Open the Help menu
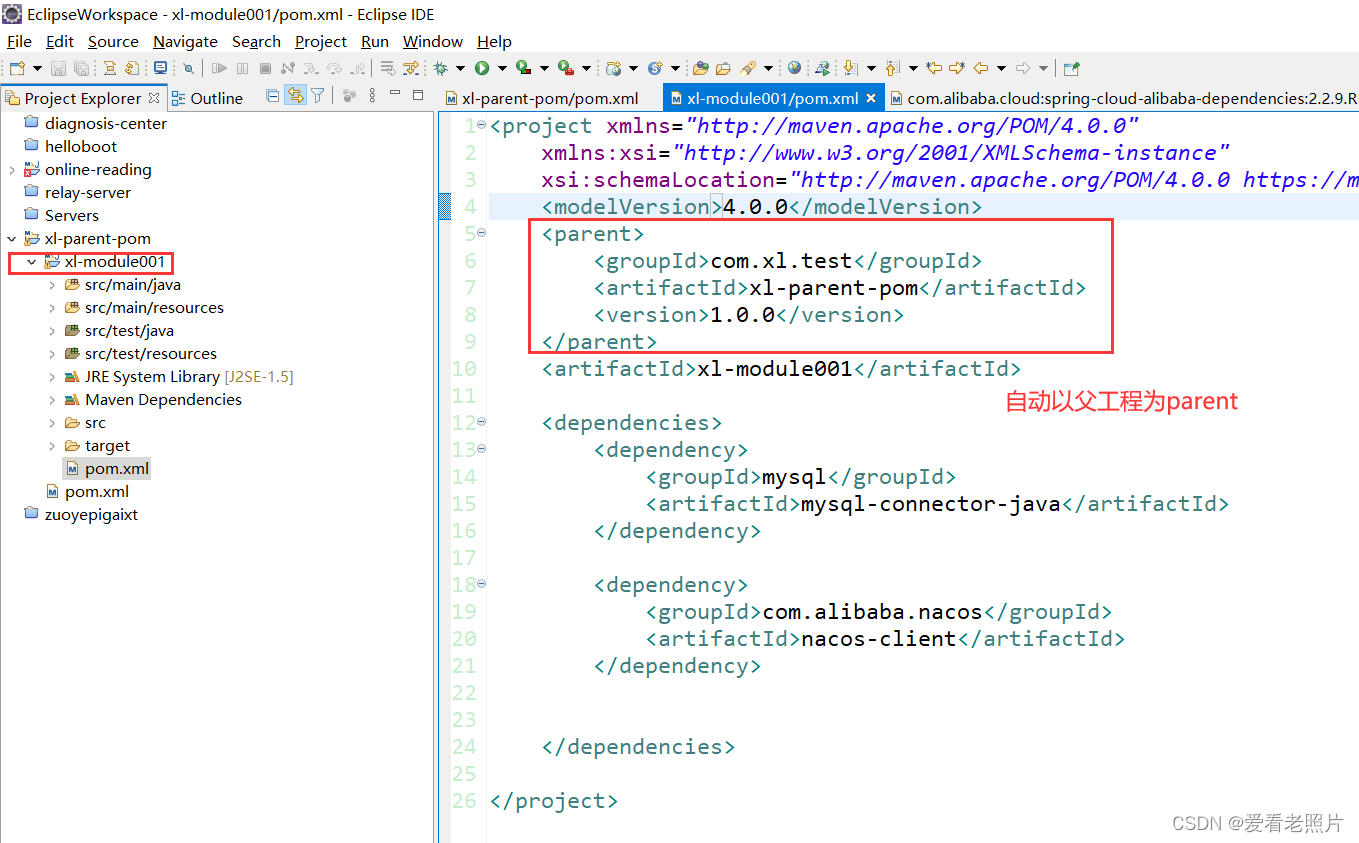1359x843 pixels. 494,41
